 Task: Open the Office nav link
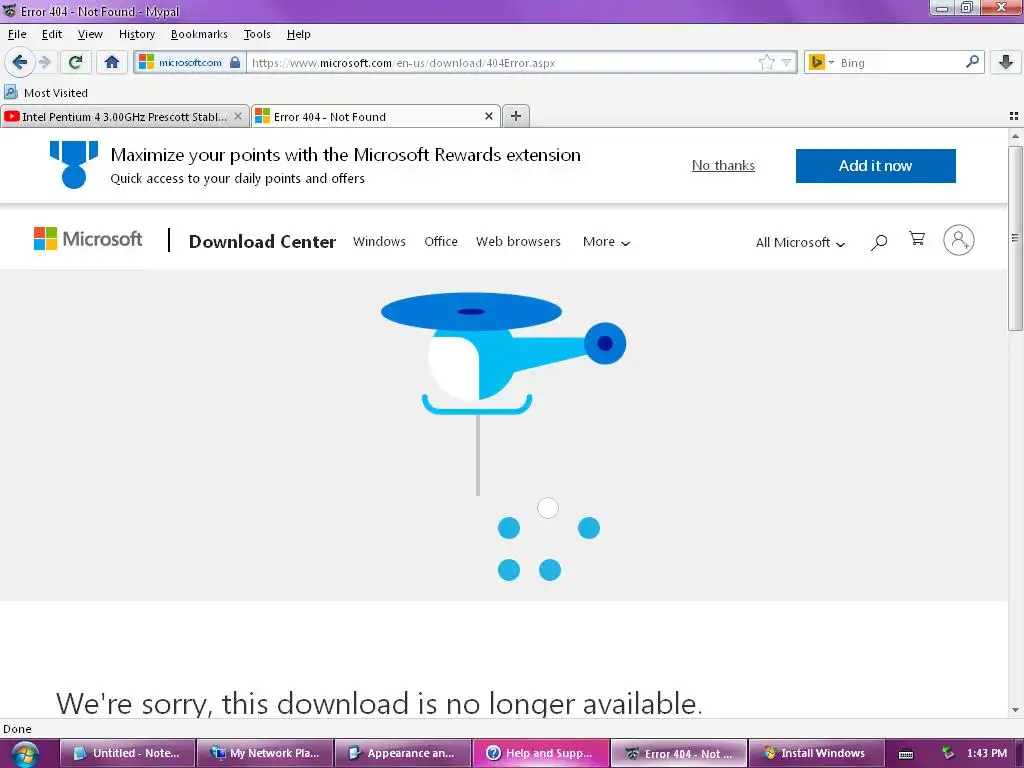click(x=441, y=242)
